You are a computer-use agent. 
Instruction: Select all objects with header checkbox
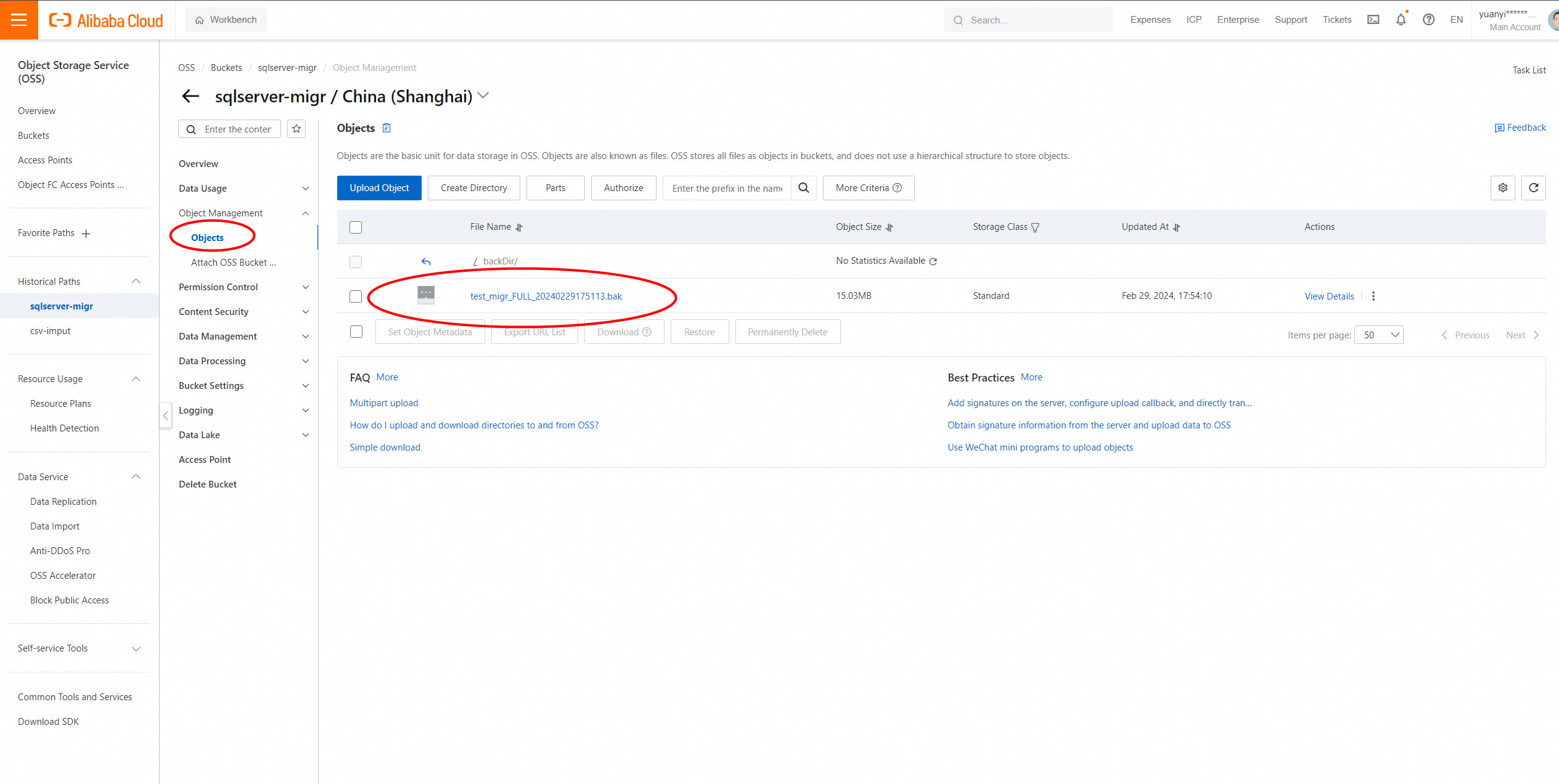356,227
